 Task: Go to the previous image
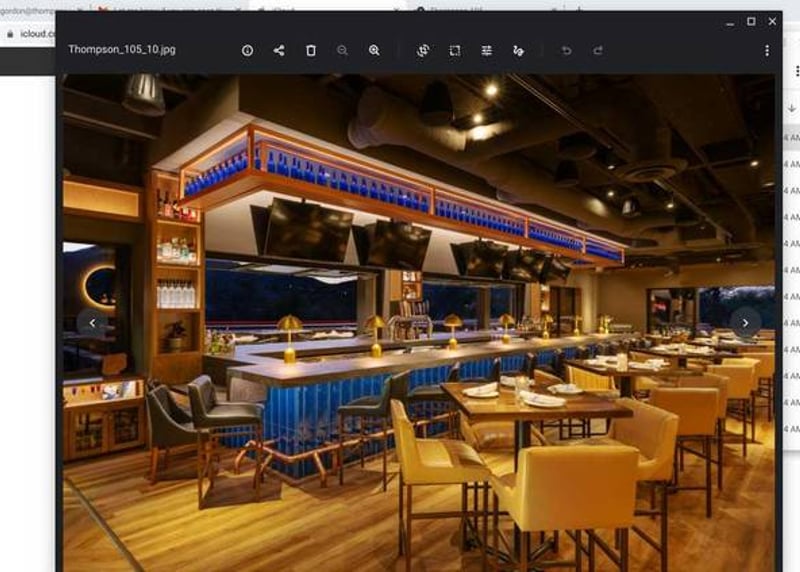point(92,322)
